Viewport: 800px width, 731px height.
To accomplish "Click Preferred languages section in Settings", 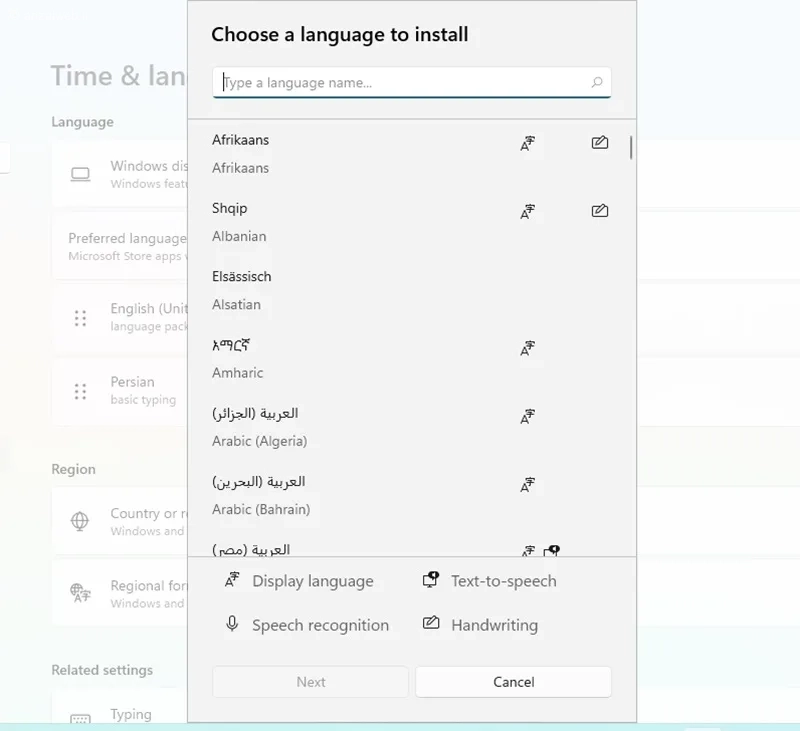I will click(x=120, y=247).
